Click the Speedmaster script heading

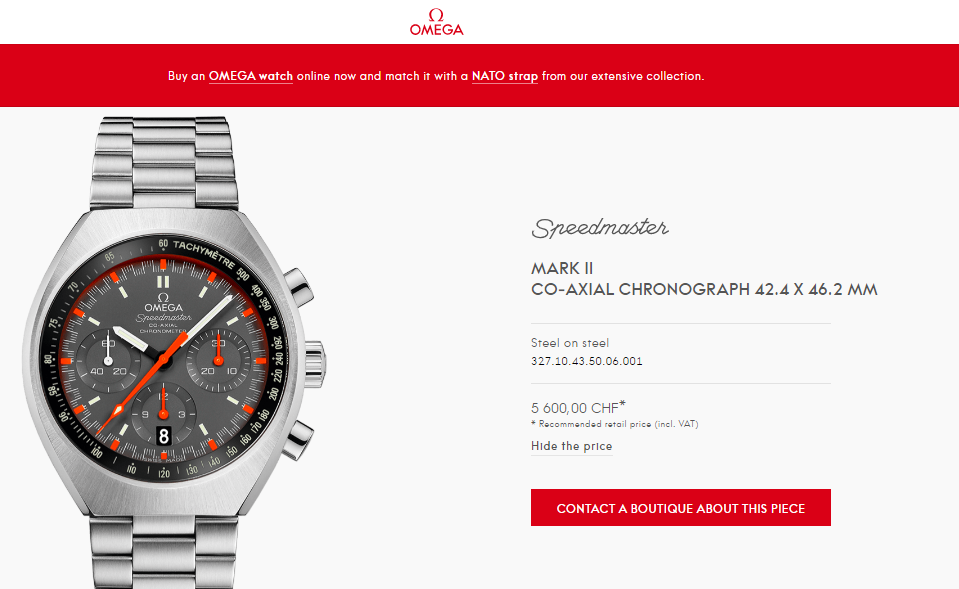tap(600, 228)
